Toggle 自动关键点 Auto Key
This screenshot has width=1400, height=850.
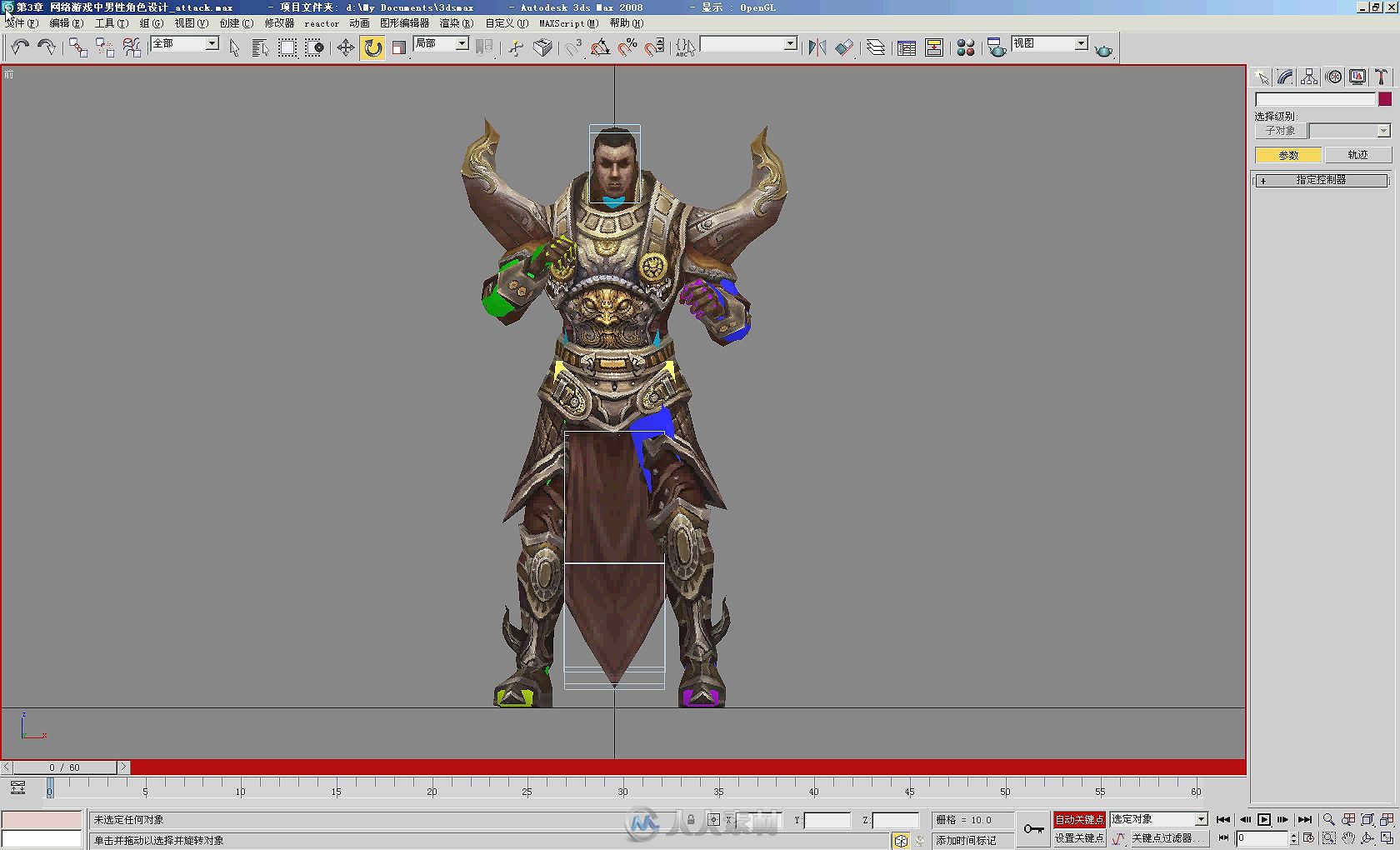click(1078, 820)
